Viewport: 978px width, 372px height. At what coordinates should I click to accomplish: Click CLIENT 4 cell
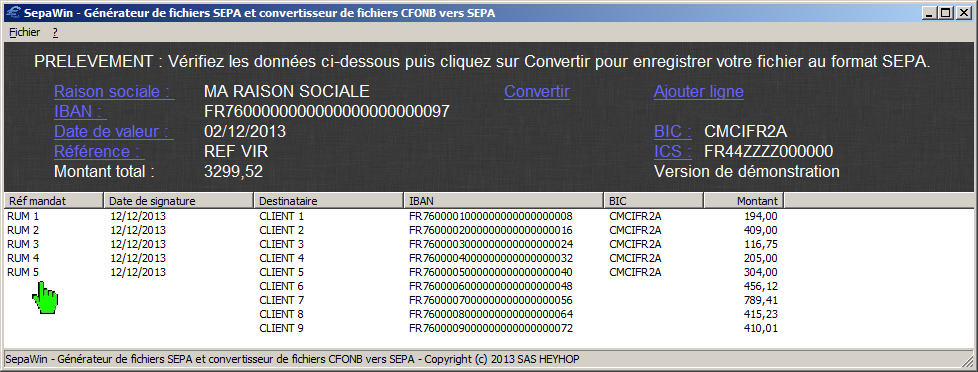point(281,258)
